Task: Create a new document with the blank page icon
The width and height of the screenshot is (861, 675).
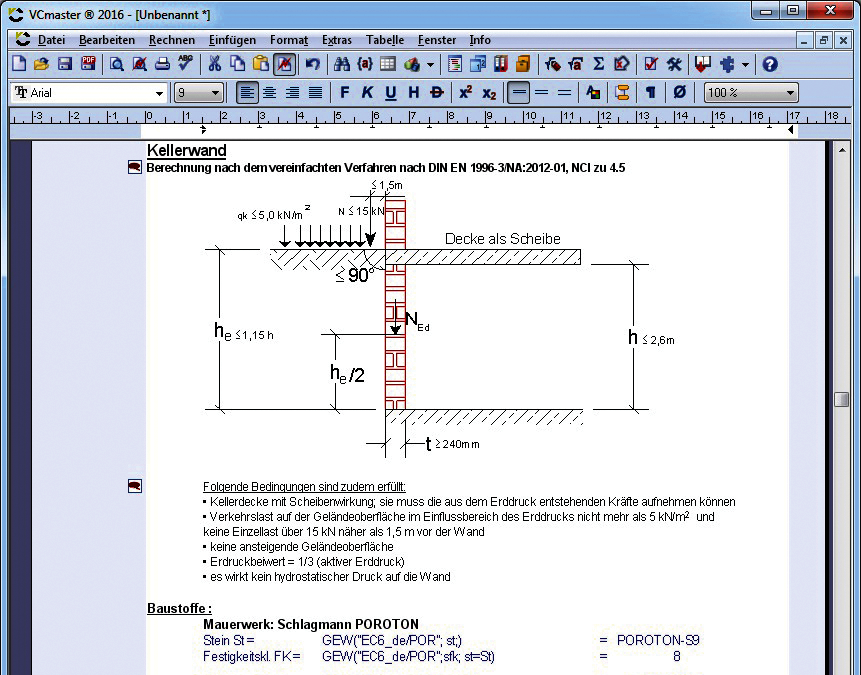Action: tap(19, 64)
